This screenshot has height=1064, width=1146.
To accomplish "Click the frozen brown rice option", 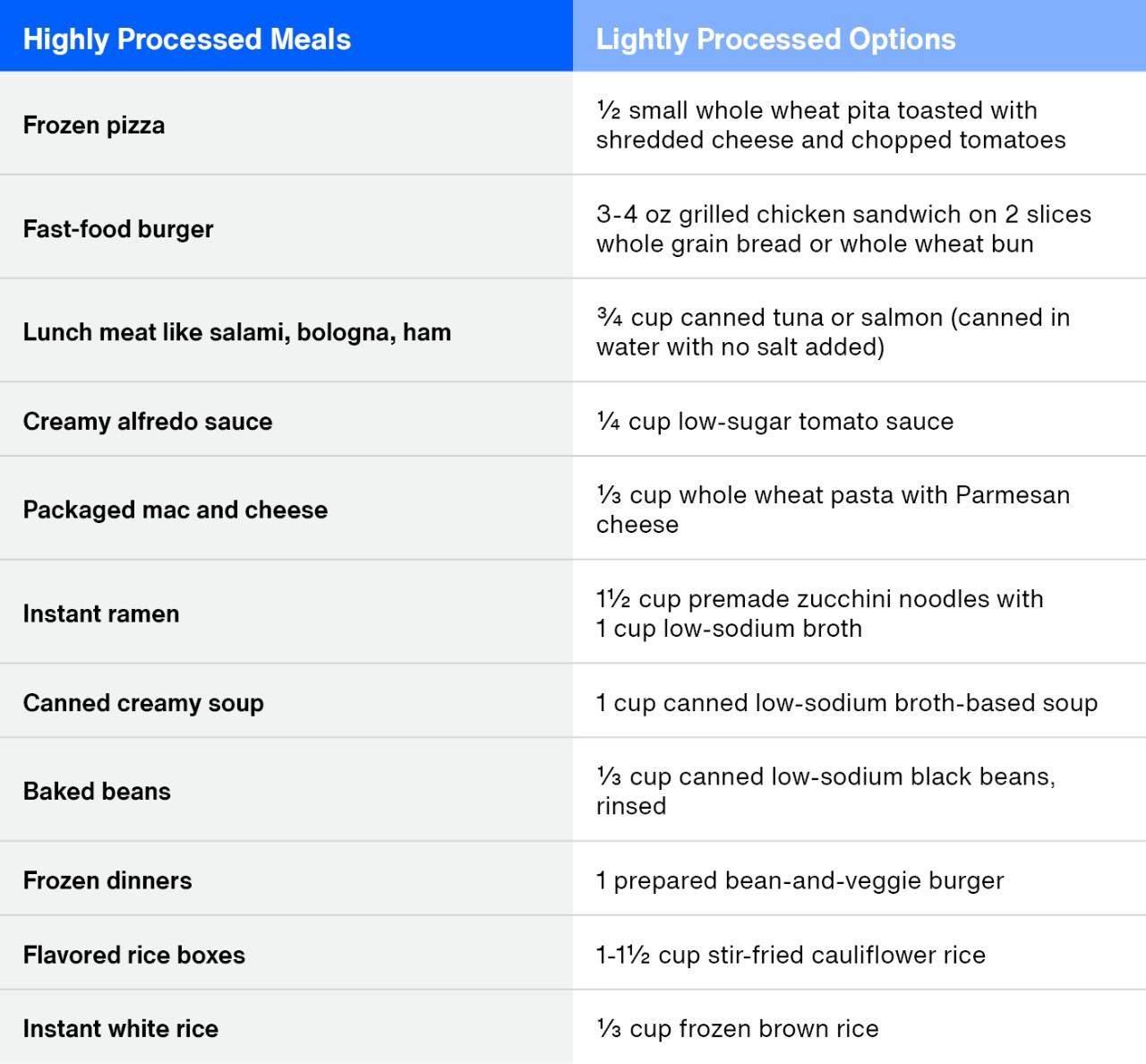I will click(x=738, y=1029).
